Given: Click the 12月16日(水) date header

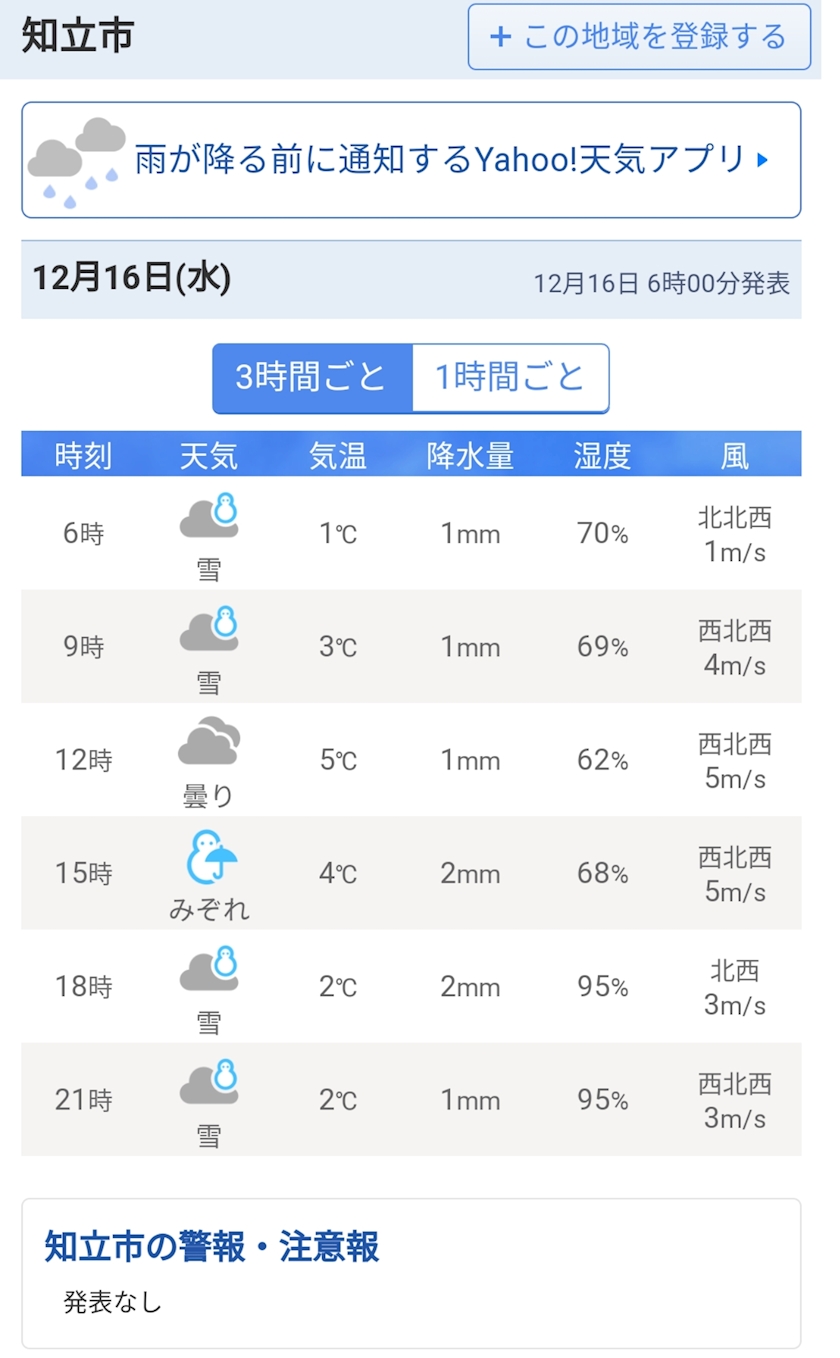Looking at the screenshot, I should tap(132, 278).
